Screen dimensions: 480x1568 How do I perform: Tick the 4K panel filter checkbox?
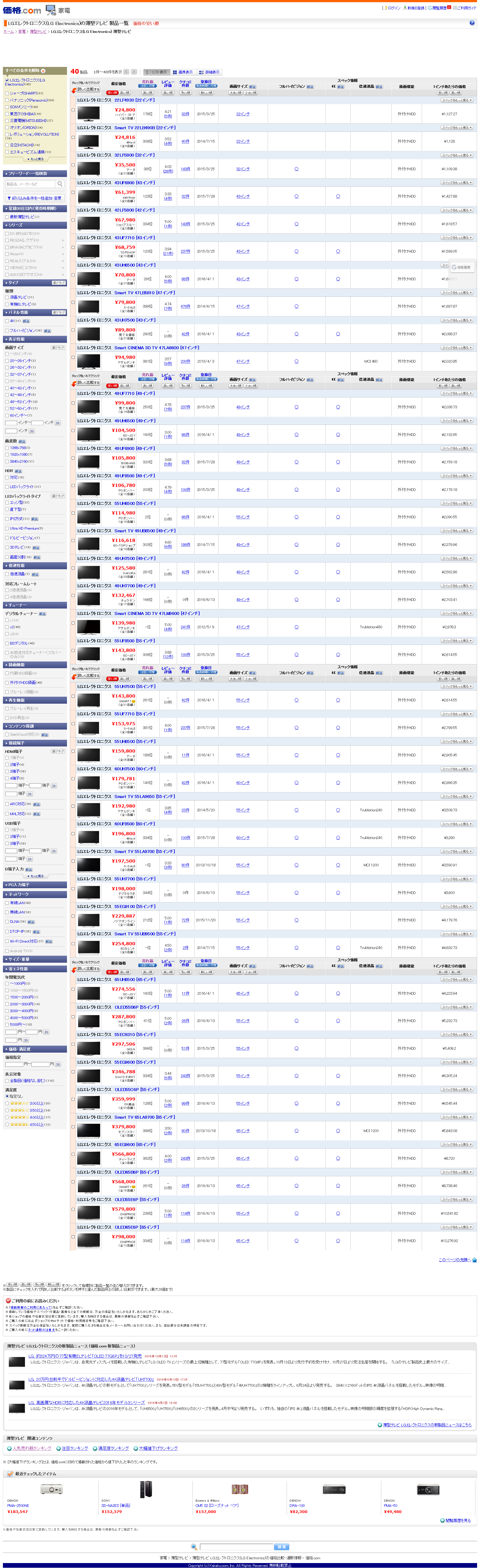[7, 321]
